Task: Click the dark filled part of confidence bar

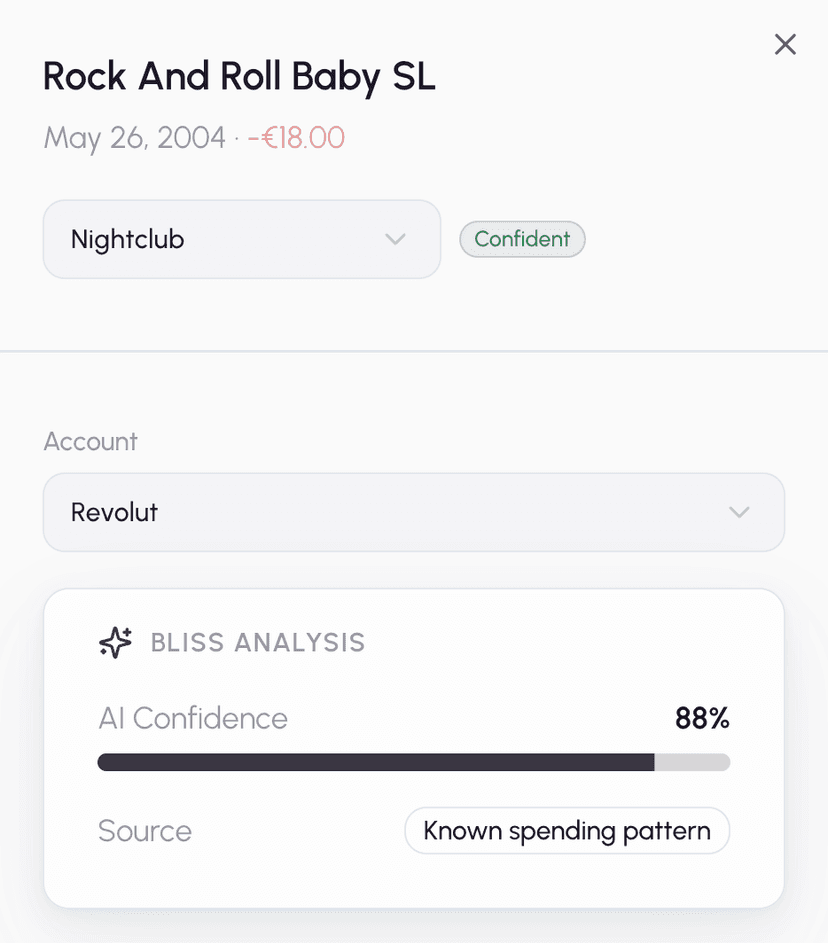Action: 375,762
